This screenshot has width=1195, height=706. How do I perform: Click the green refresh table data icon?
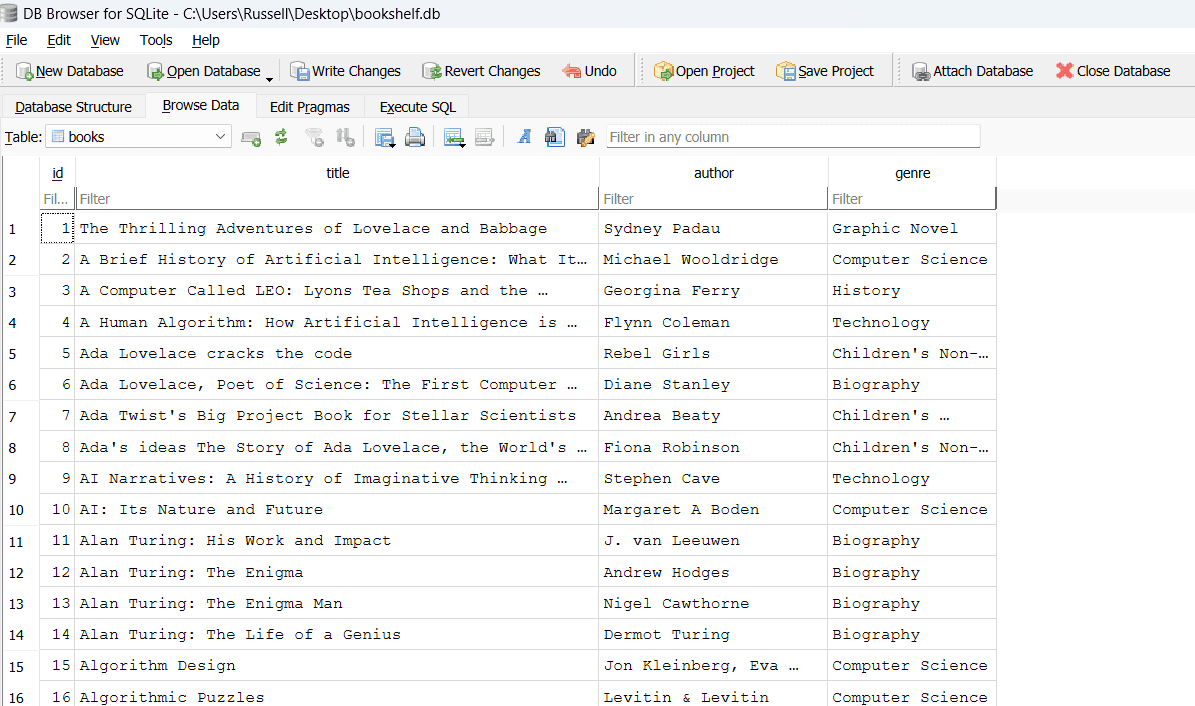coord(281,137)
